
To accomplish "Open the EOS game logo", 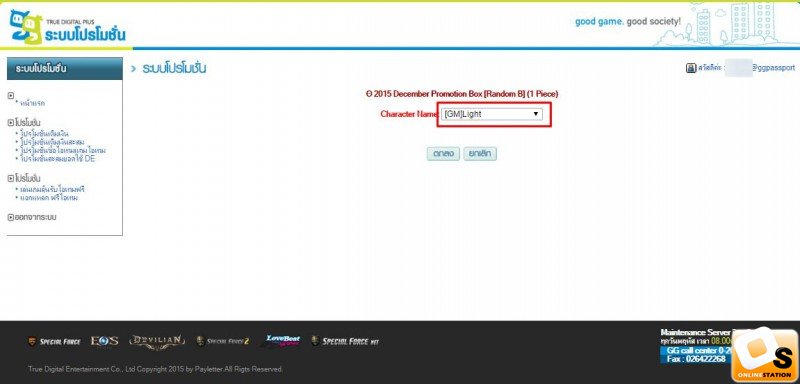I will (x=105, y=341).
